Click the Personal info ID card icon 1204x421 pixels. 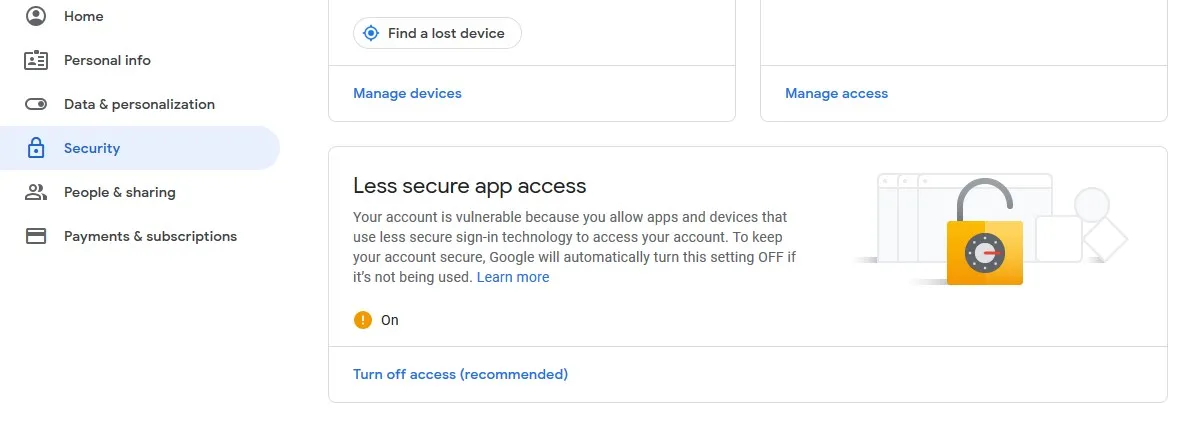(36, 60)
